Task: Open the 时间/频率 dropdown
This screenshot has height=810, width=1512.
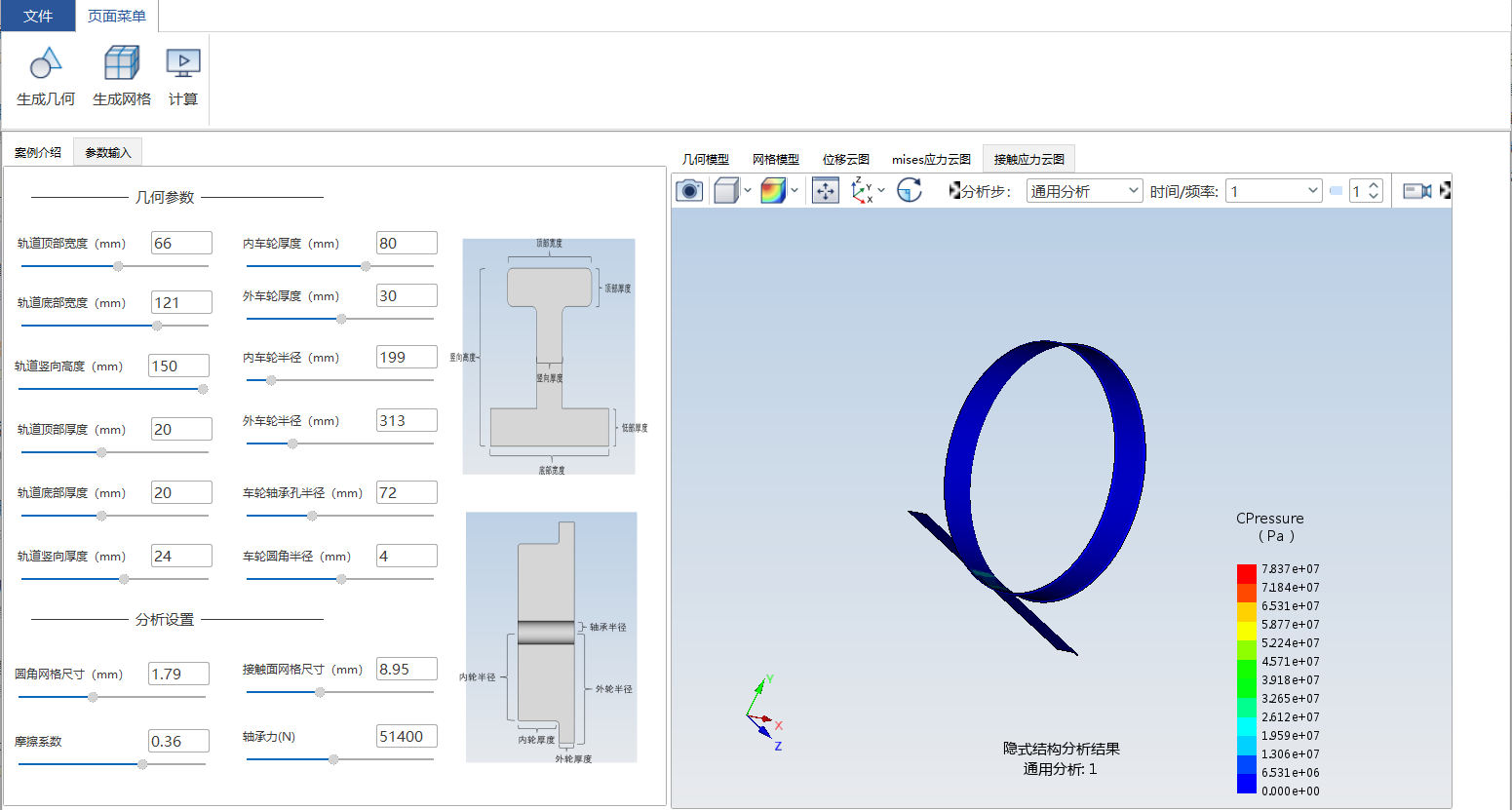Action: [x=1274, y=191]
